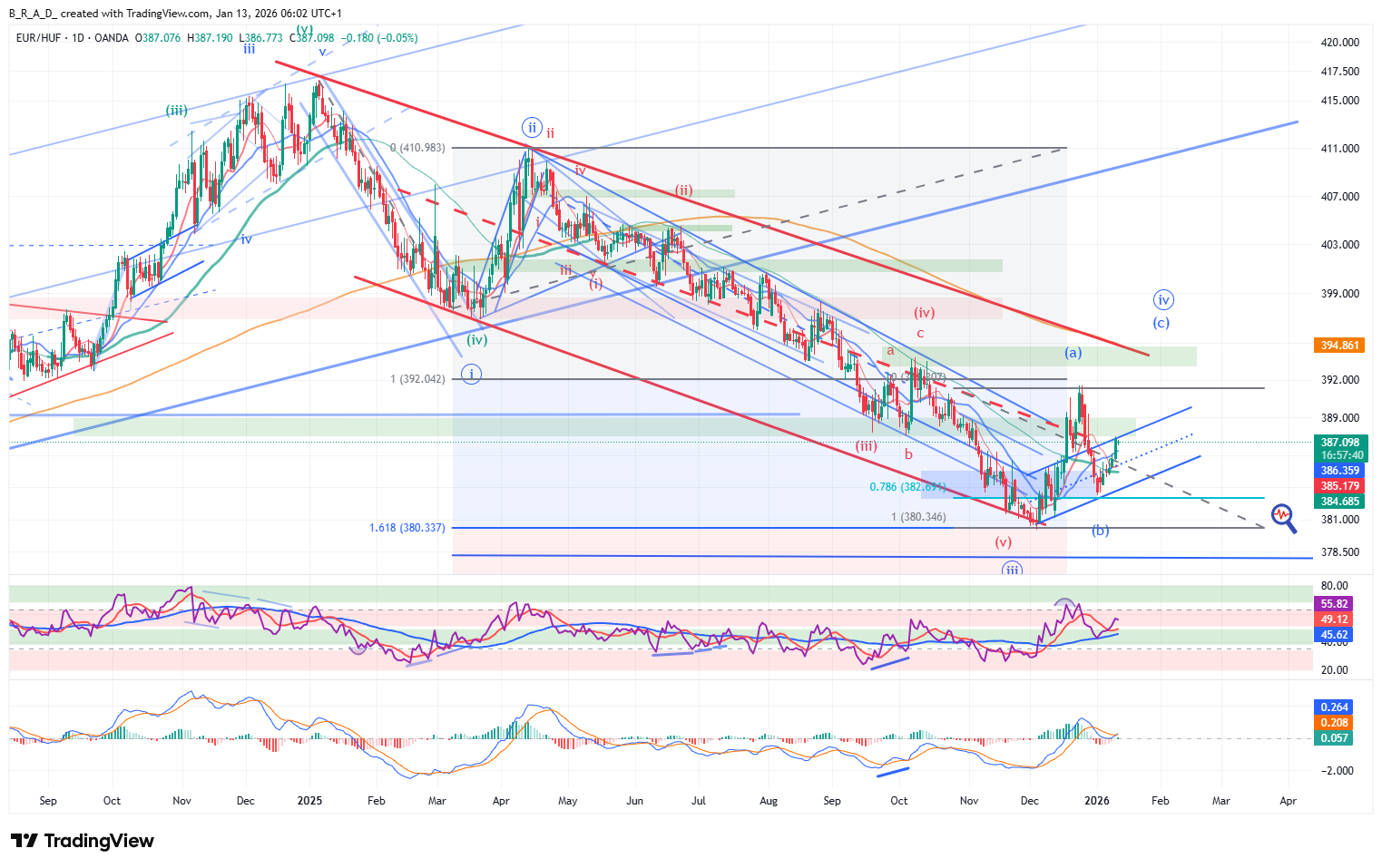This screenshot has height=868, width=1382.
Task: Click the blue (c) wave label
Action: 1161,323
